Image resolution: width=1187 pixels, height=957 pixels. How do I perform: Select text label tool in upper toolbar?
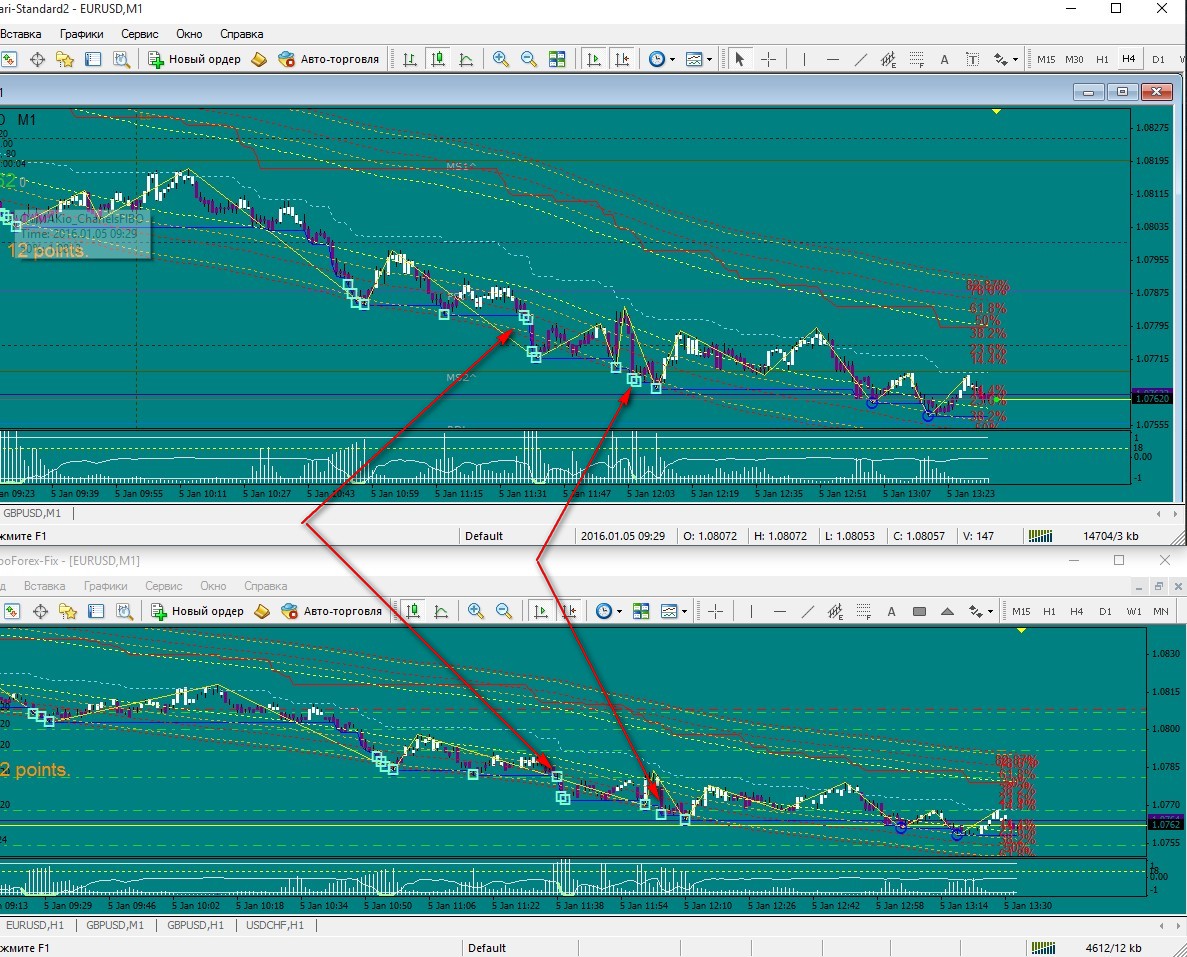[973, 59]
